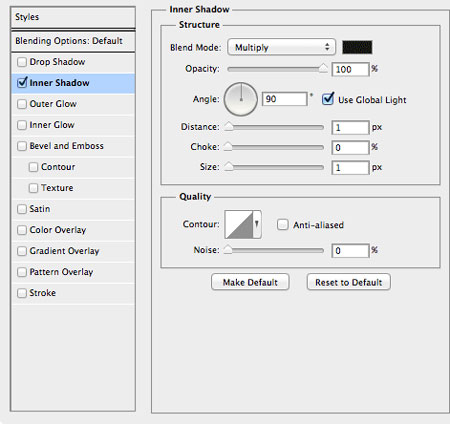Enable the Pattern Overlay checkbox
450x424 pixels.
tap(22, 272)
